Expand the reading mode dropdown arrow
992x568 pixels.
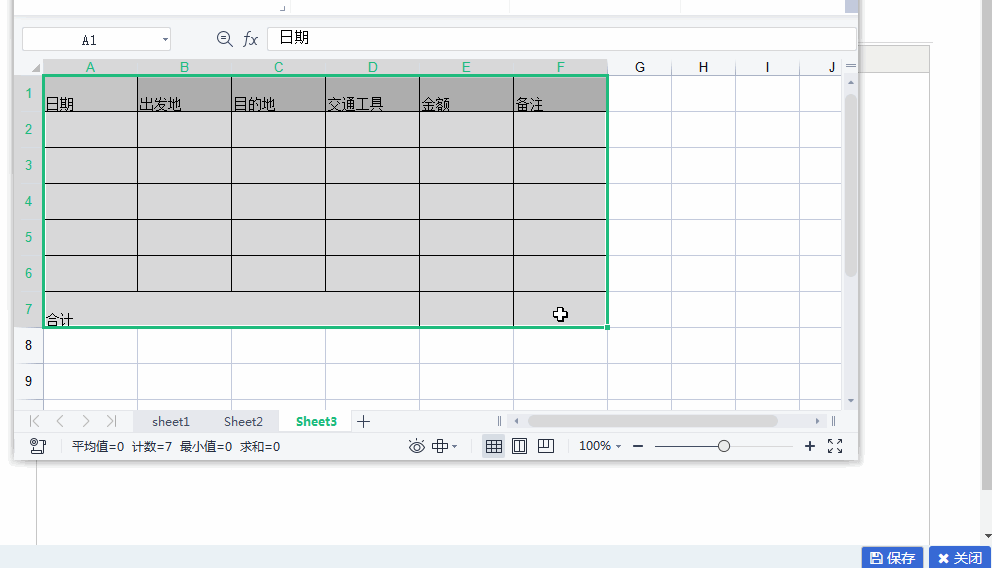(454, 447)
